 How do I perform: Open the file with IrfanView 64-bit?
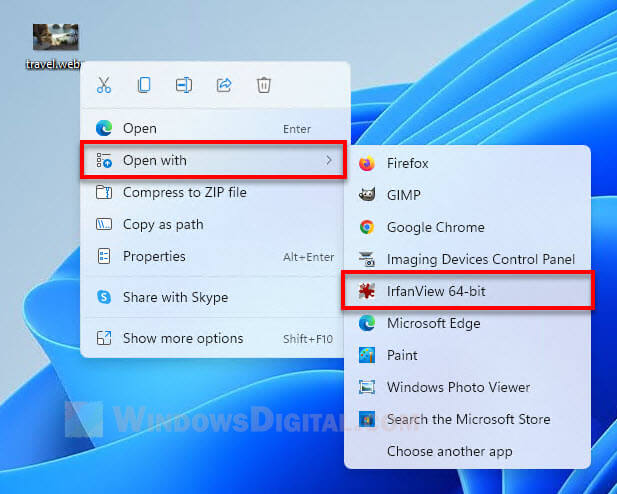(x=467, y=291)
